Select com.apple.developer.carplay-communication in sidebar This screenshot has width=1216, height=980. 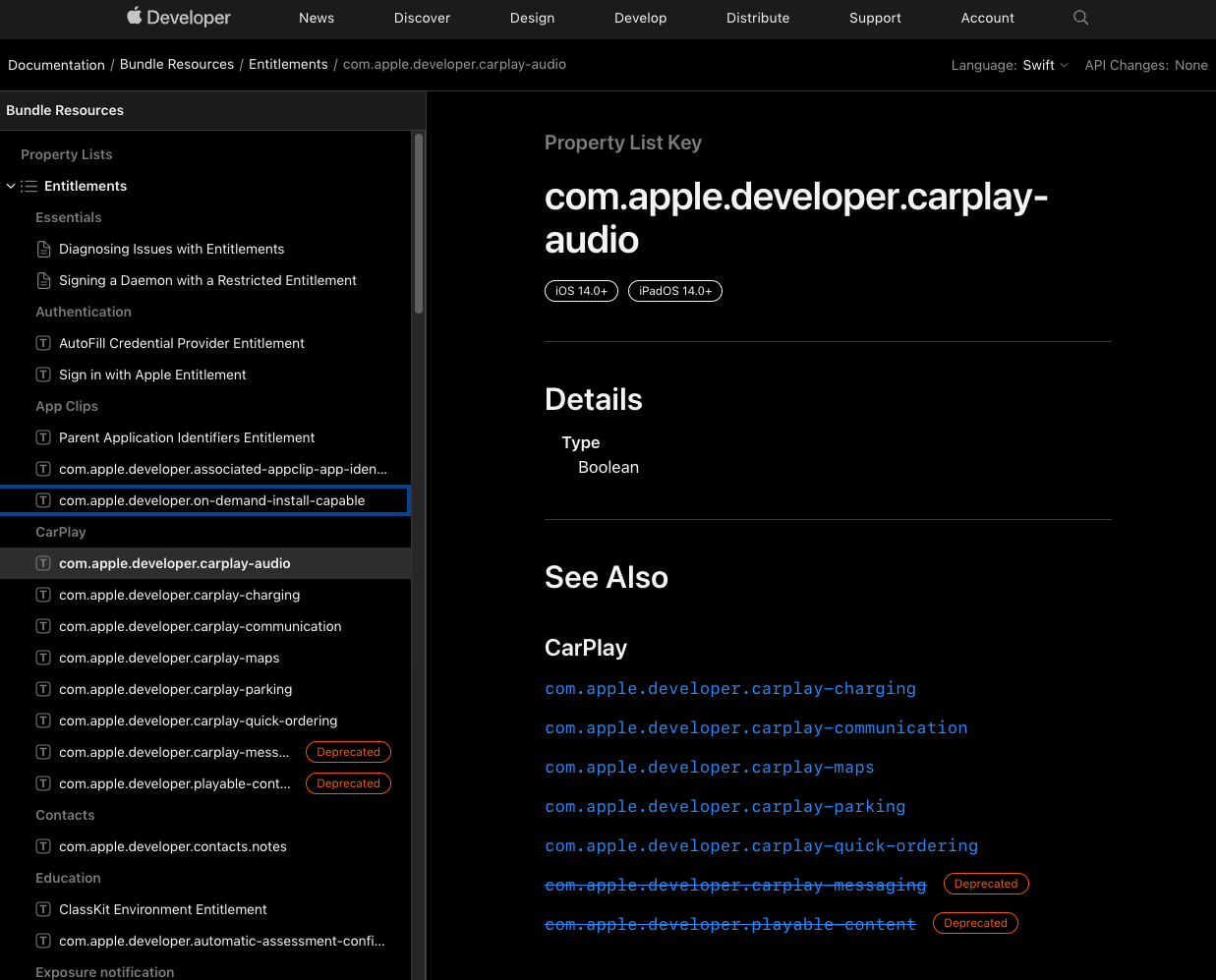(201, 626)
